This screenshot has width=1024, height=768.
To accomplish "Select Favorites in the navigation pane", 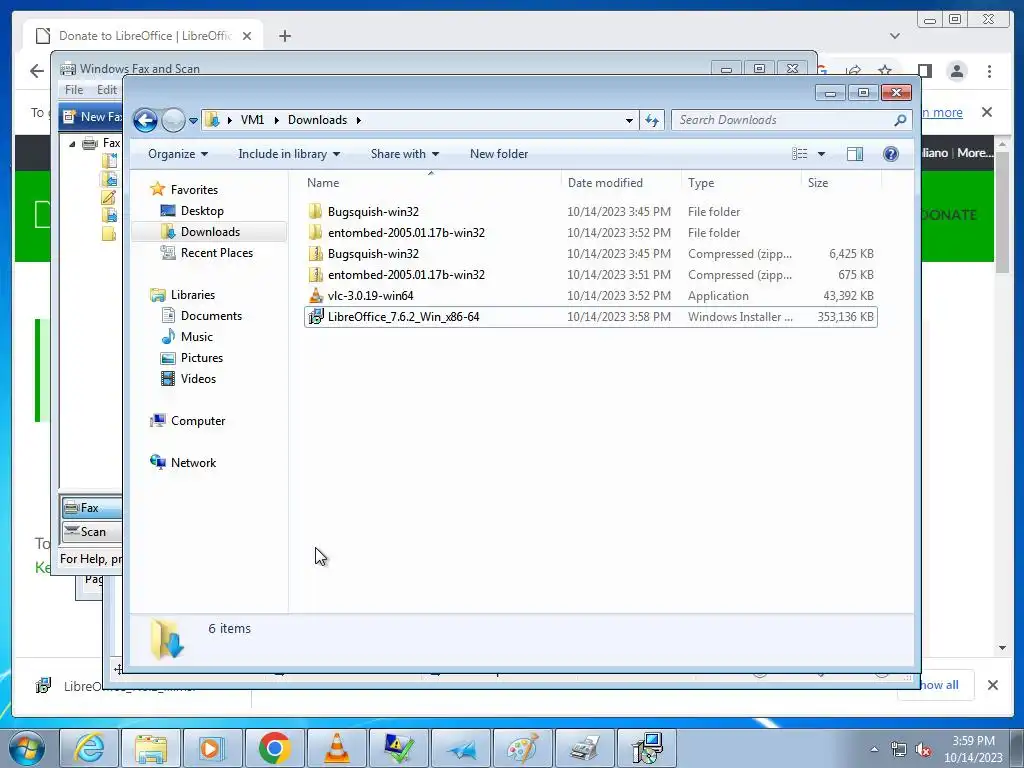I will tap(194, 190).
